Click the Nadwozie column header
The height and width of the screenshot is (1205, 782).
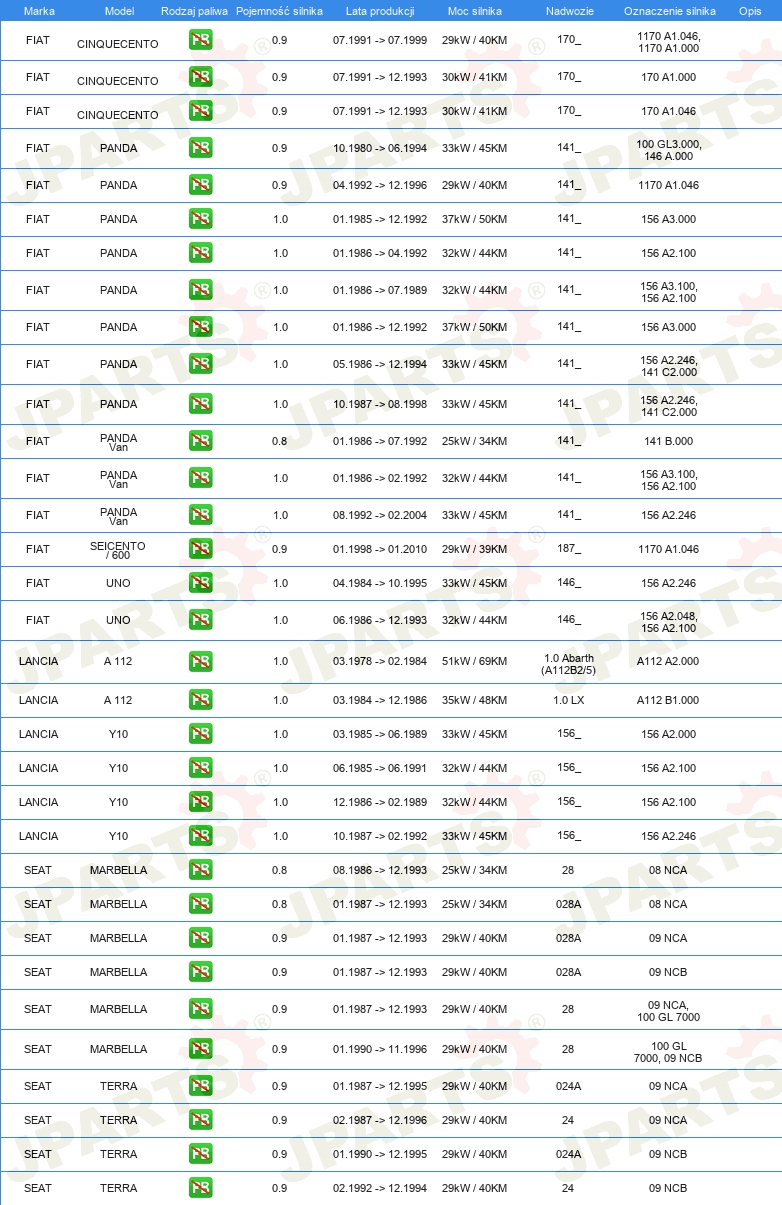pos(568,11)
